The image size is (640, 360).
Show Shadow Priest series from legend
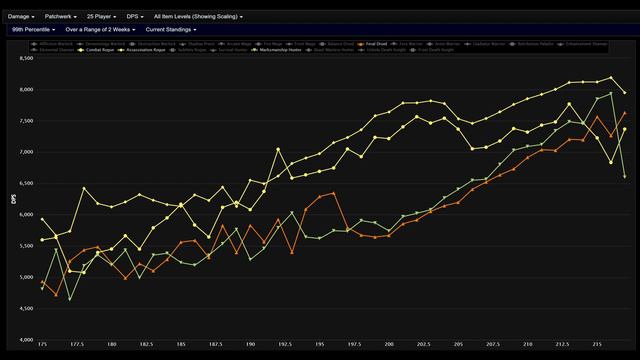click(x=197, y=44)
